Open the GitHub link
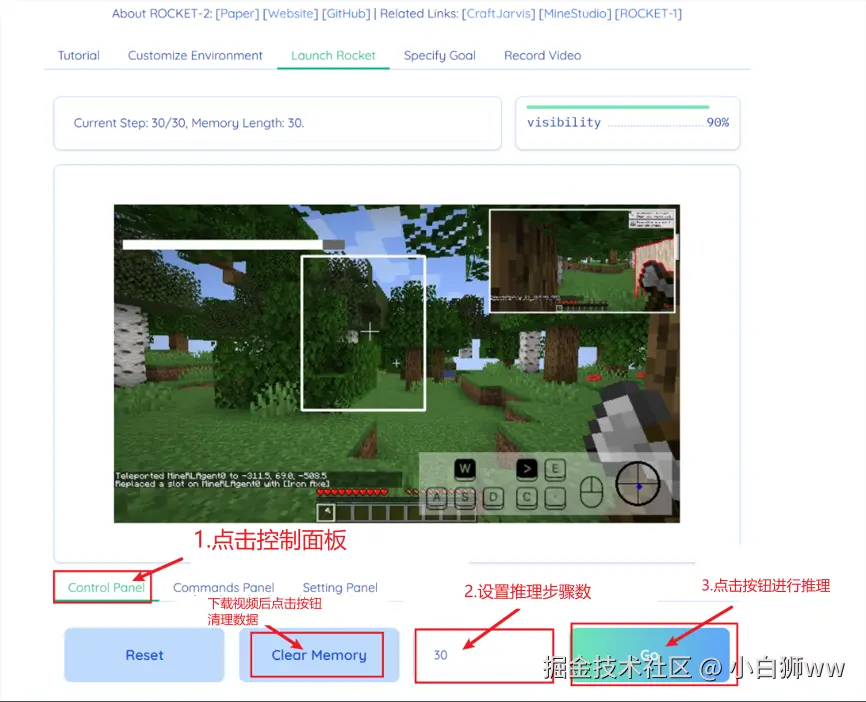This screenshot has height=702, width=866. coord(346,14)
